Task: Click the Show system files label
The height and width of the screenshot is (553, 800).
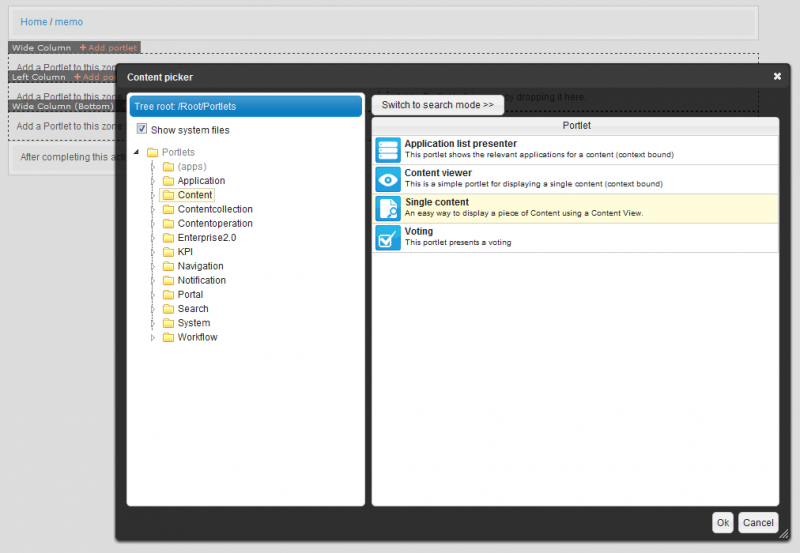Action: (x=190, y=130)
